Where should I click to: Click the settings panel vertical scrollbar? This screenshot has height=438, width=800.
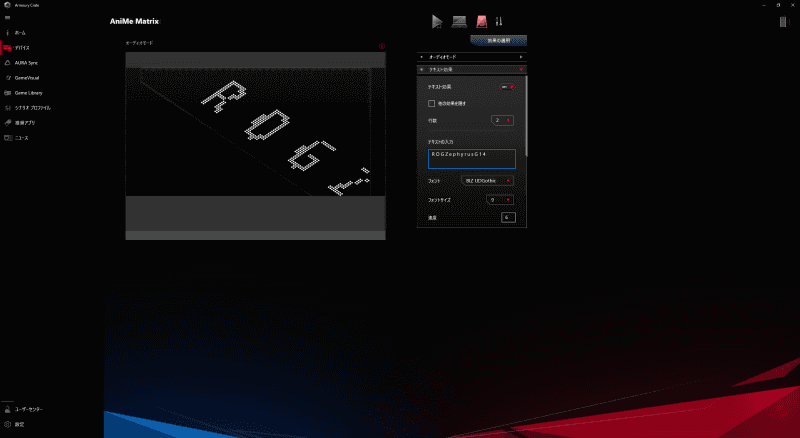tap(526, 116)
